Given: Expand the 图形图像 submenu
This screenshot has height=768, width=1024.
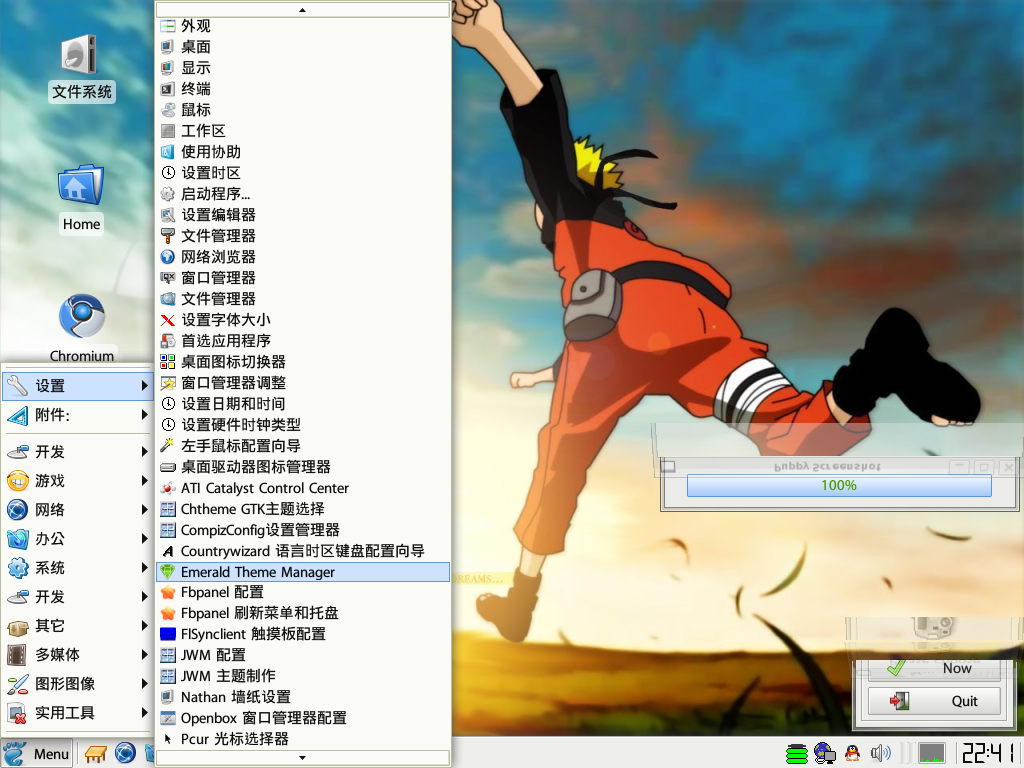Looking at the screenshot, I should tap(77, 684).
